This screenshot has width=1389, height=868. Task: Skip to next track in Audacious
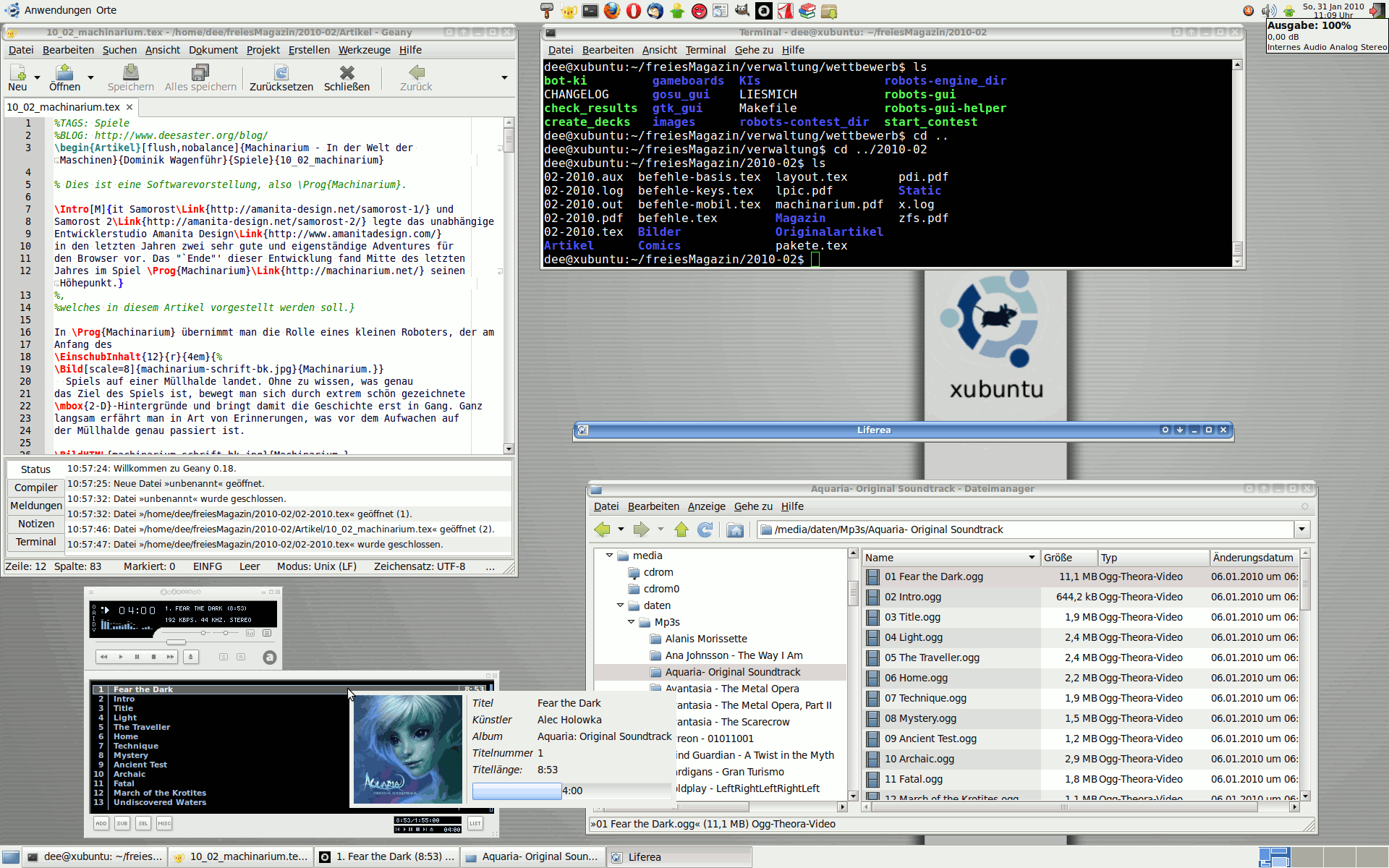[x=170, y=657]
